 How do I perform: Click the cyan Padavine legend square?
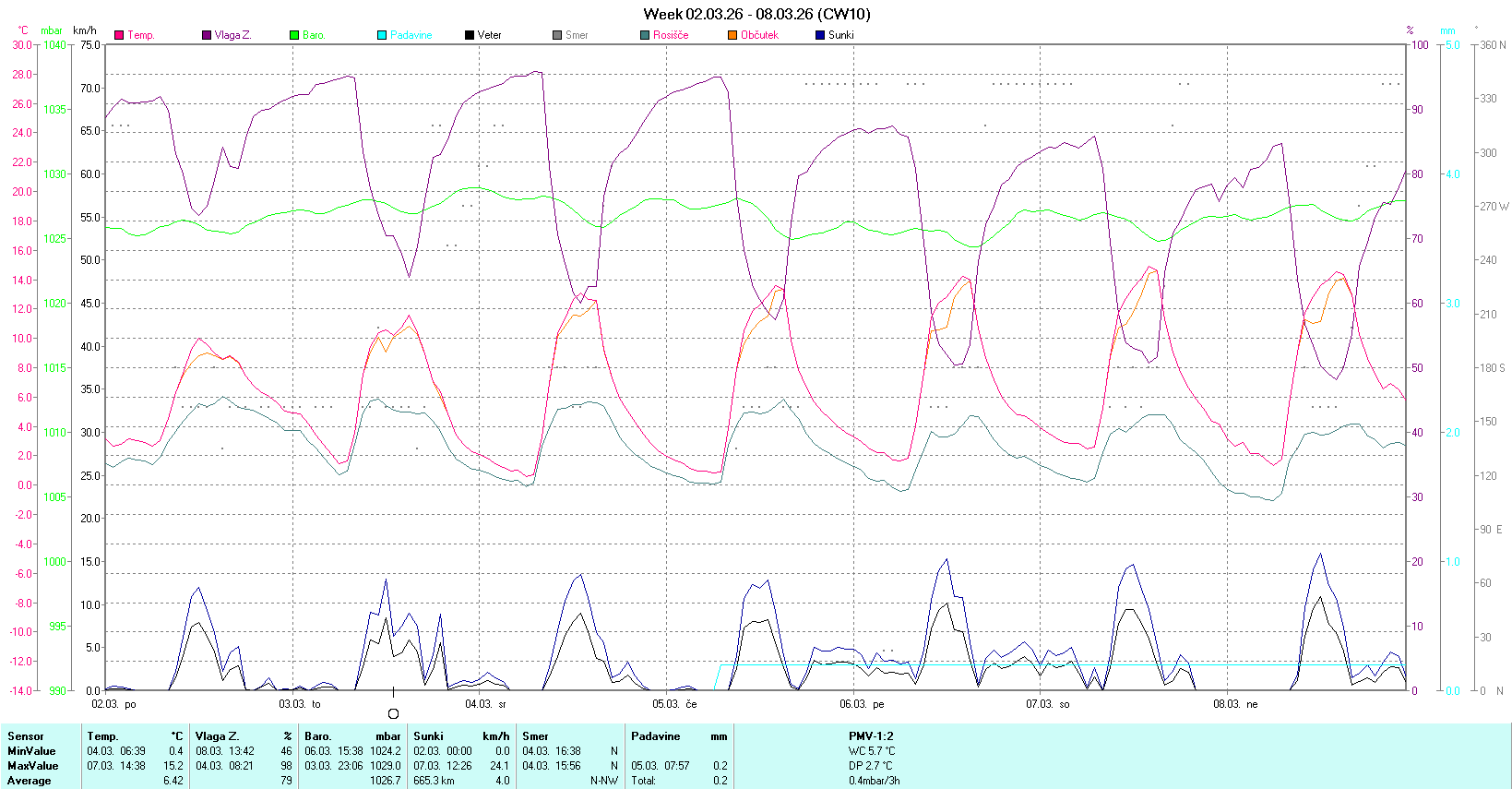(x=382, y=35)
